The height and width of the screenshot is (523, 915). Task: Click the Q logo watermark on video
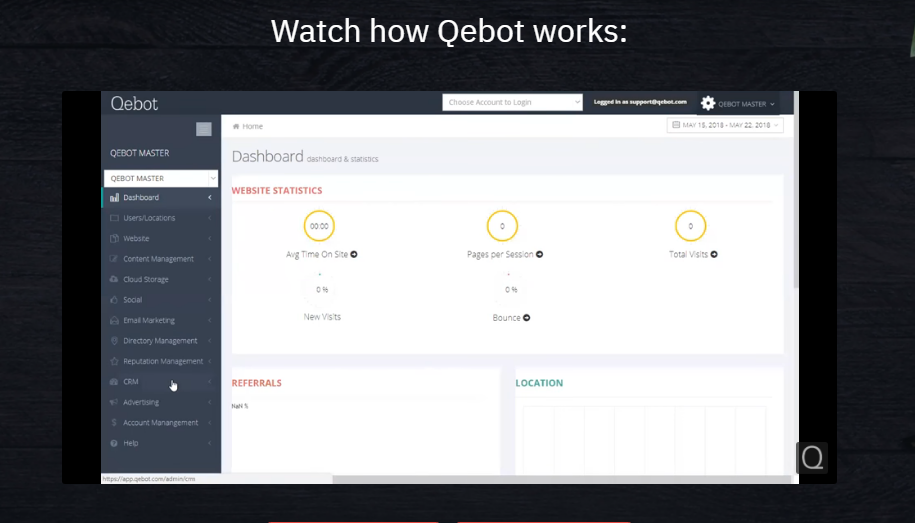(812, 458)
